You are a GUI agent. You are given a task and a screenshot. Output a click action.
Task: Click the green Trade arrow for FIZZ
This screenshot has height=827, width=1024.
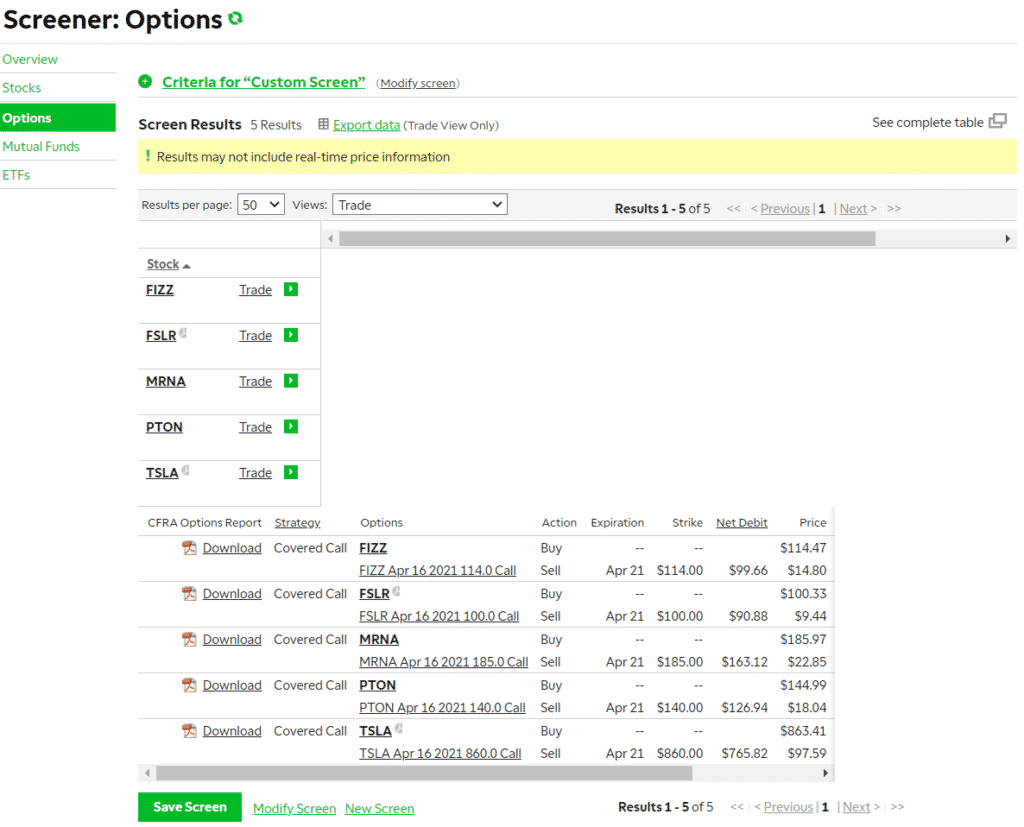289,289
